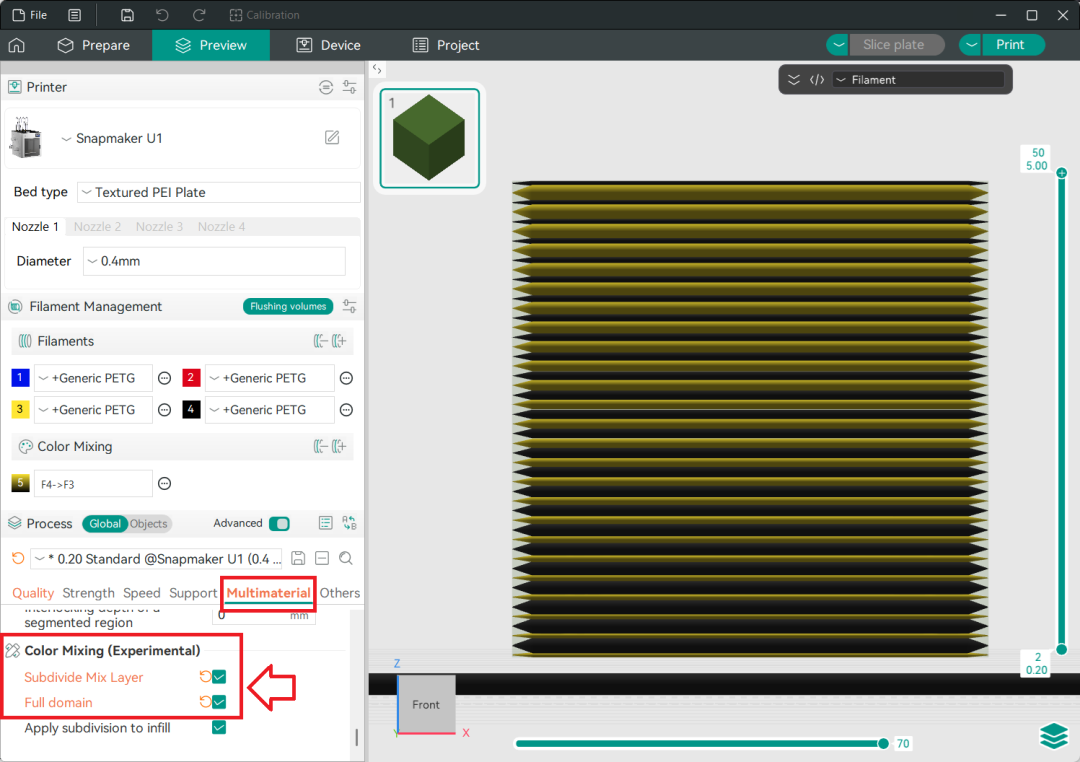
Task: Open the Bed type dropdown
Action: [218, 192]
